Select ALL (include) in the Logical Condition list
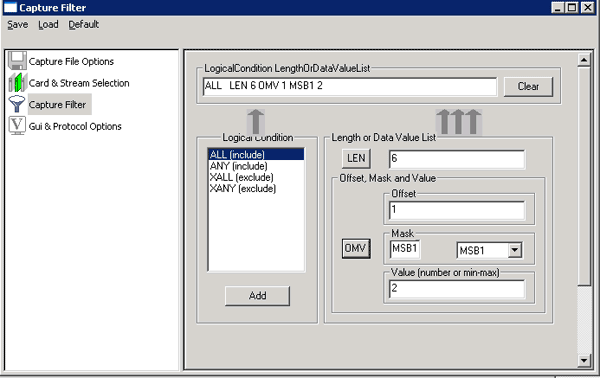 point(256,155)
